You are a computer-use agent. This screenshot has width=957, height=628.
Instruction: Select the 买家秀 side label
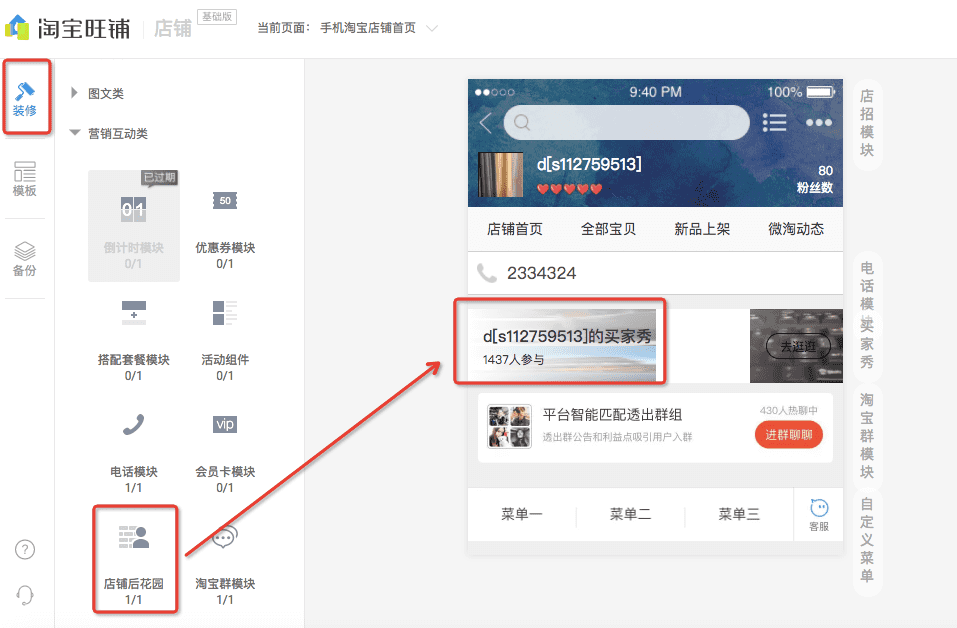click(x=867, y=344)
